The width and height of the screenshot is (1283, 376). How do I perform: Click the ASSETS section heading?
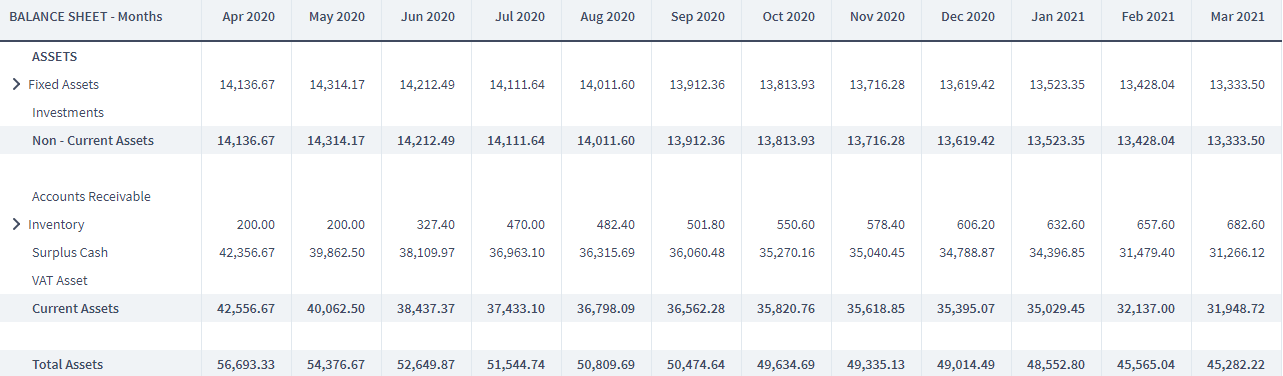[55, 57]
